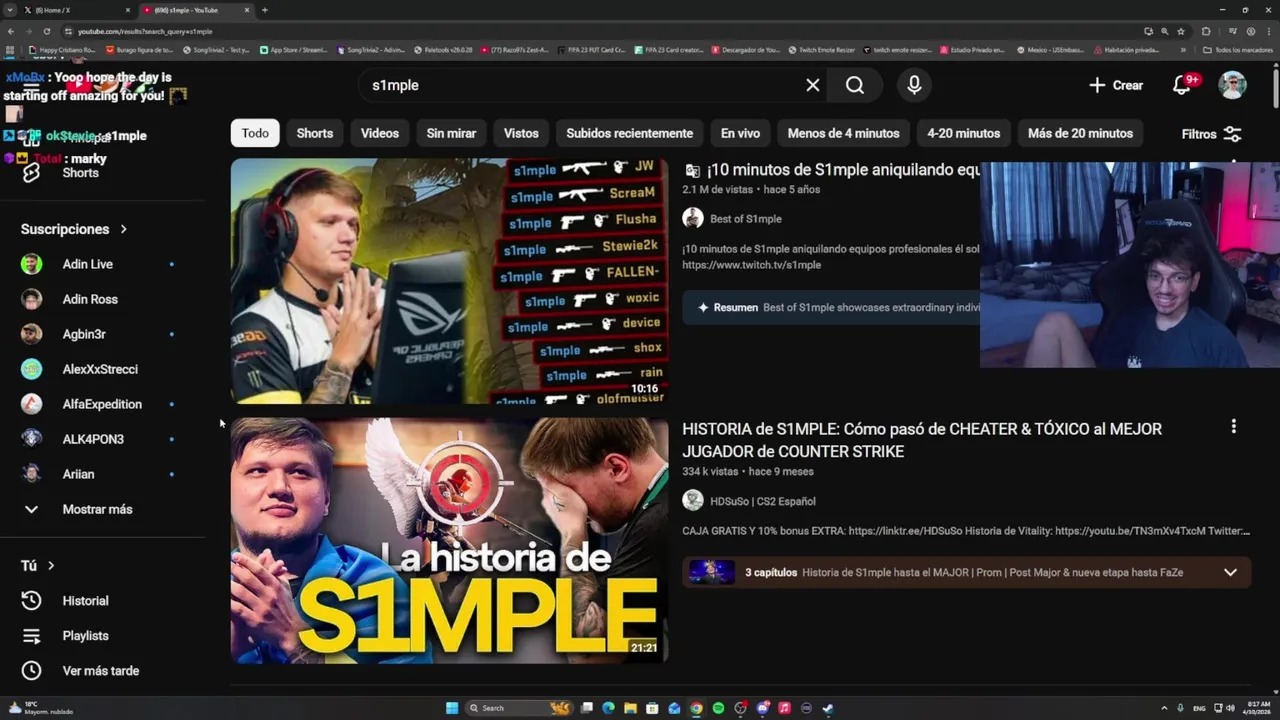Viewport: 1280px width, 720px height.
Task: Open the Crear create menu
Action: pyautogui.click(x=1116, y=85)
